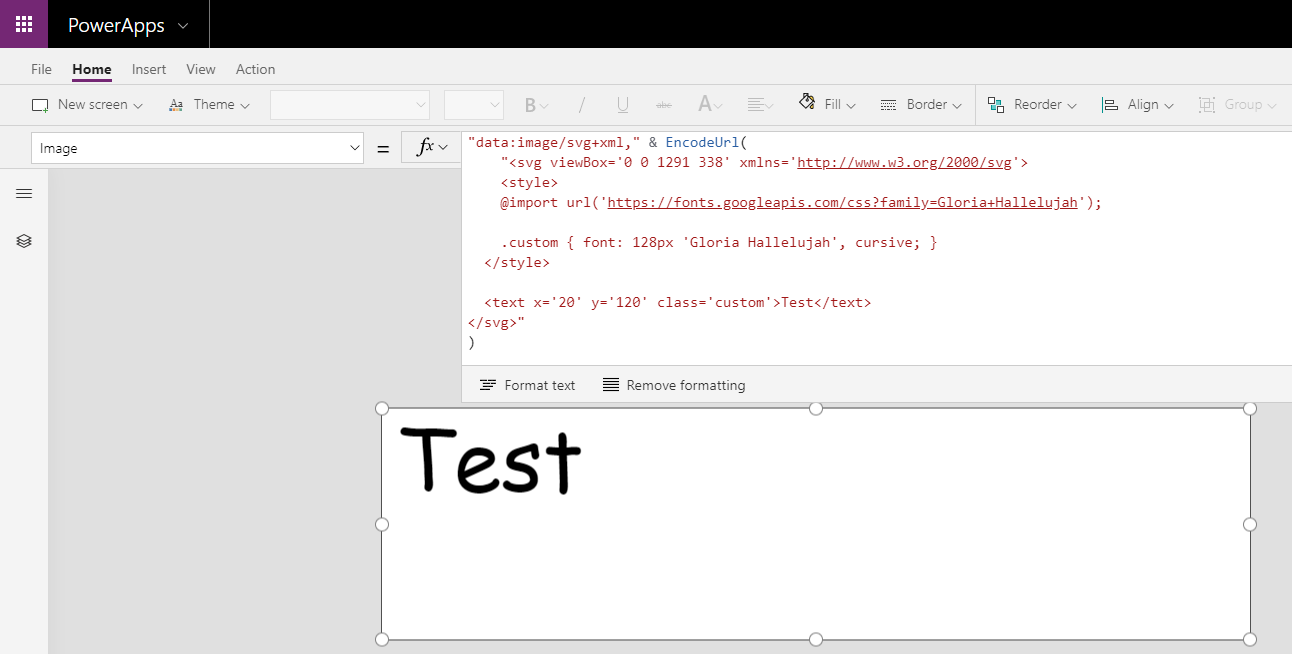
Task: Open the Reorder dropdown
Action: (1032, 104)
